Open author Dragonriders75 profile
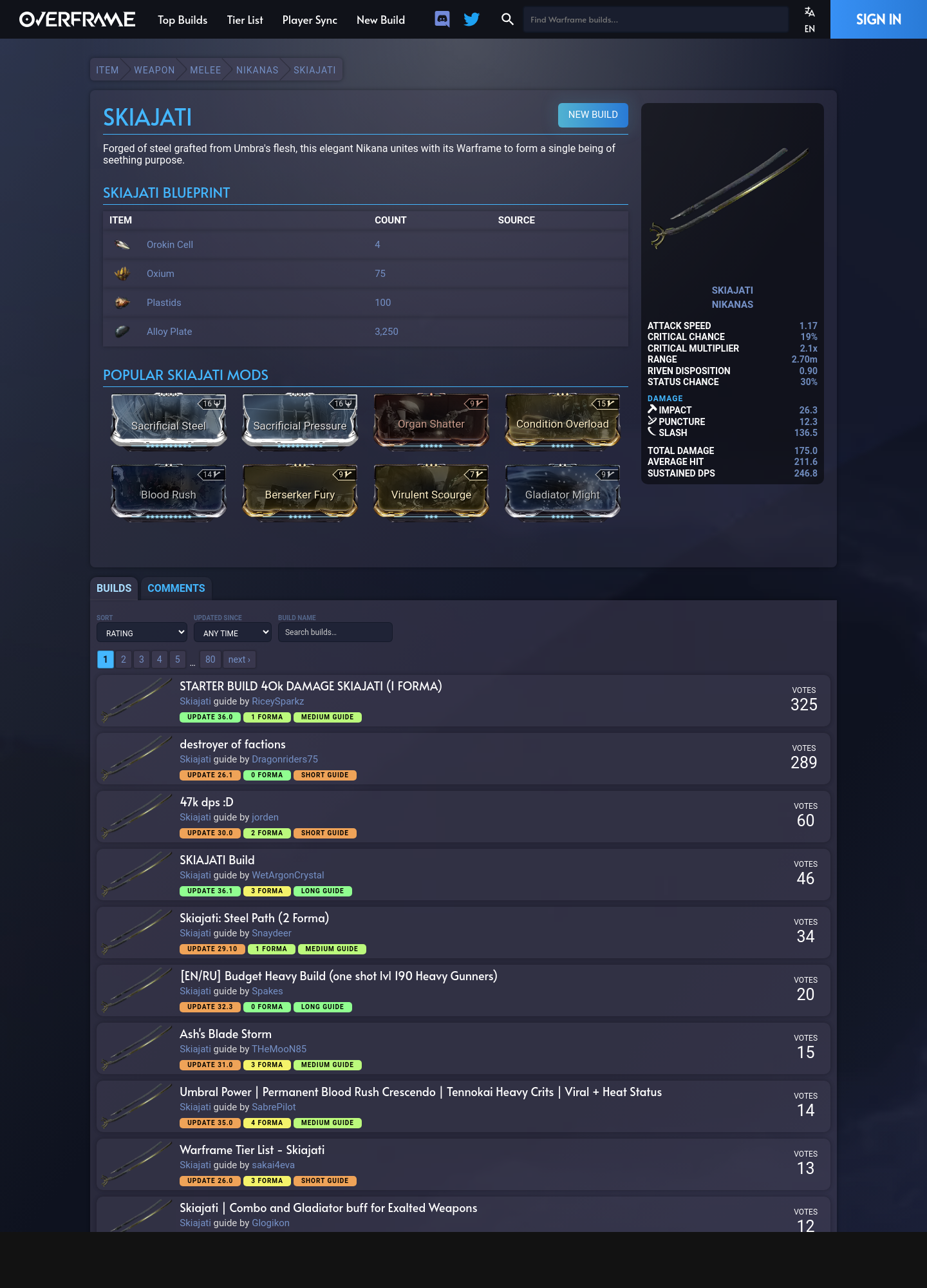The height and width of the screenshot is (1288, 927). 285,759
